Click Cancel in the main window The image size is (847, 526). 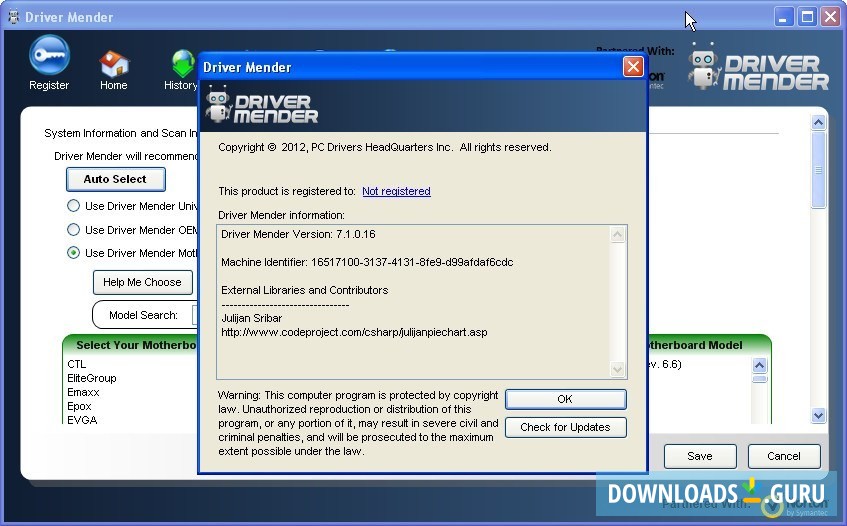click(784, 456)
